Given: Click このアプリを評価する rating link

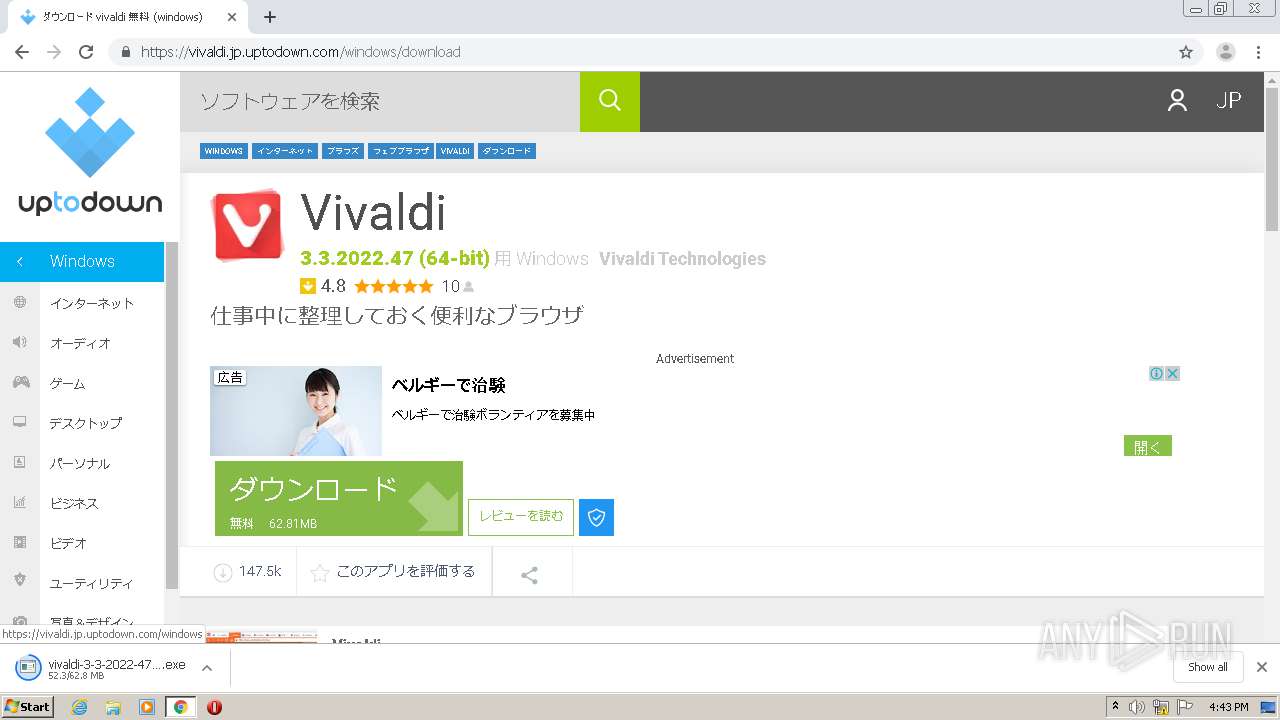Looking at the screenshot, I should coord(393,572).
